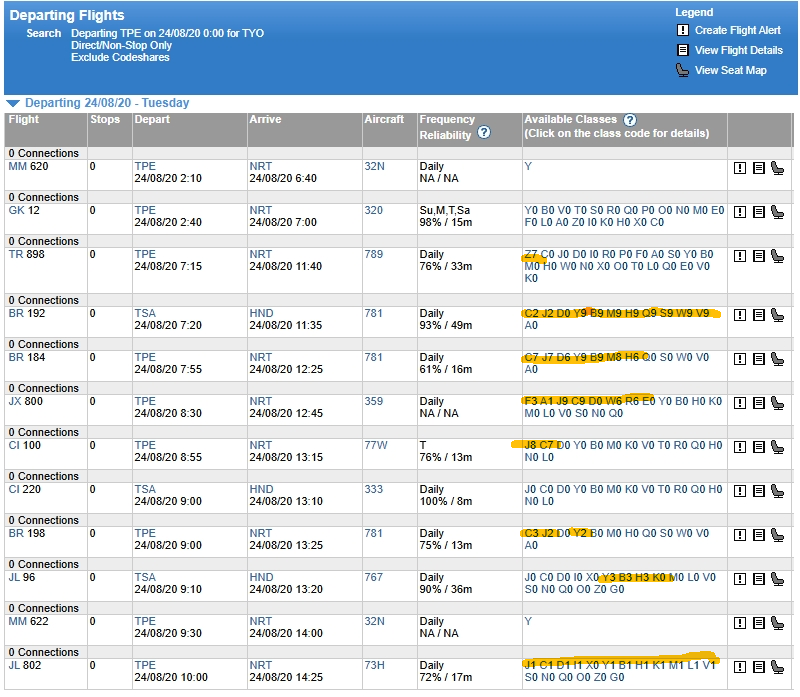Image resolution: width=800 pixels, height=697 pixels.
Task: Collapse Departing 24/08/20 Tuesday section
Action: tap(13, 103)
